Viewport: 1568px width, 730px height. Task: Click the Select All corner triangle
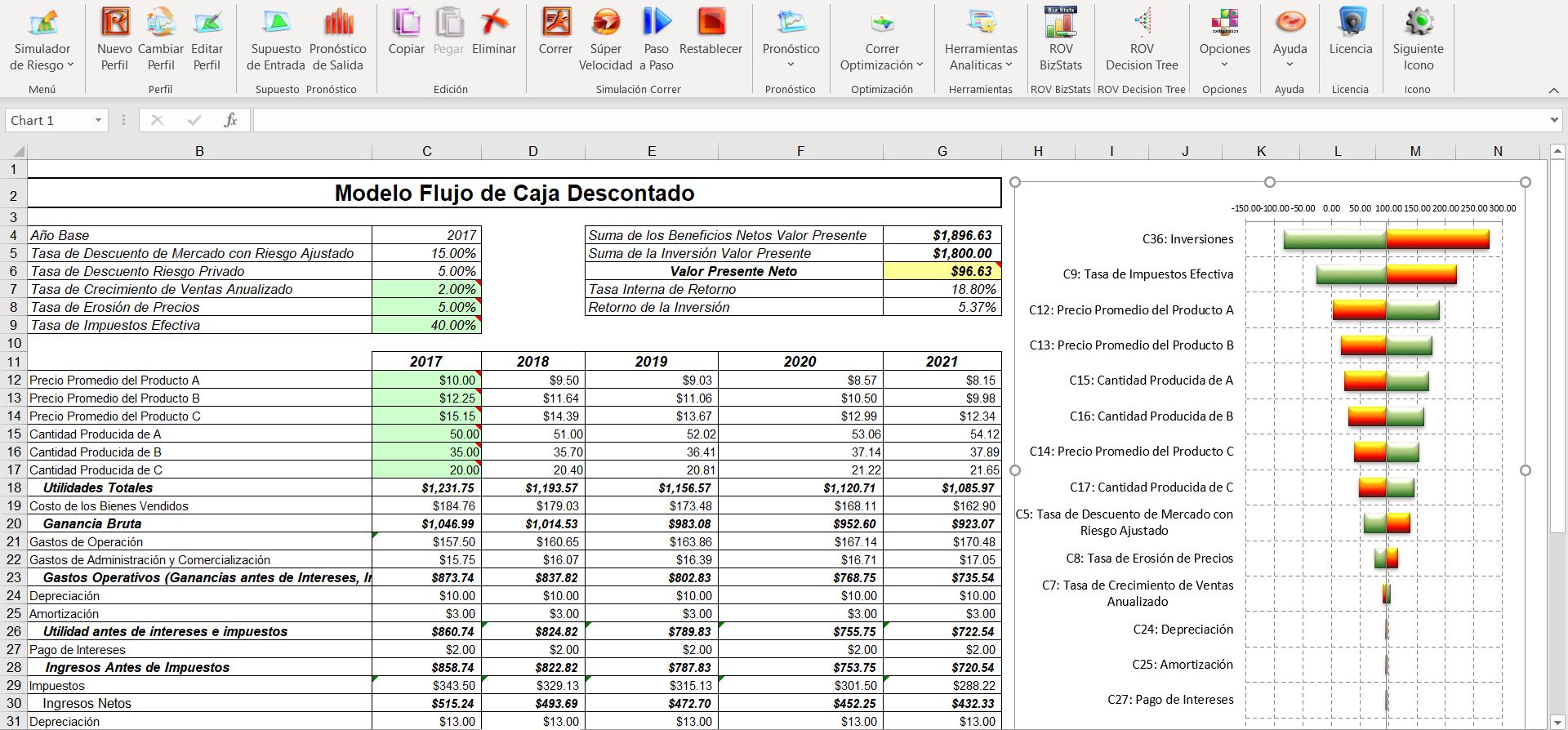point(18,151)
